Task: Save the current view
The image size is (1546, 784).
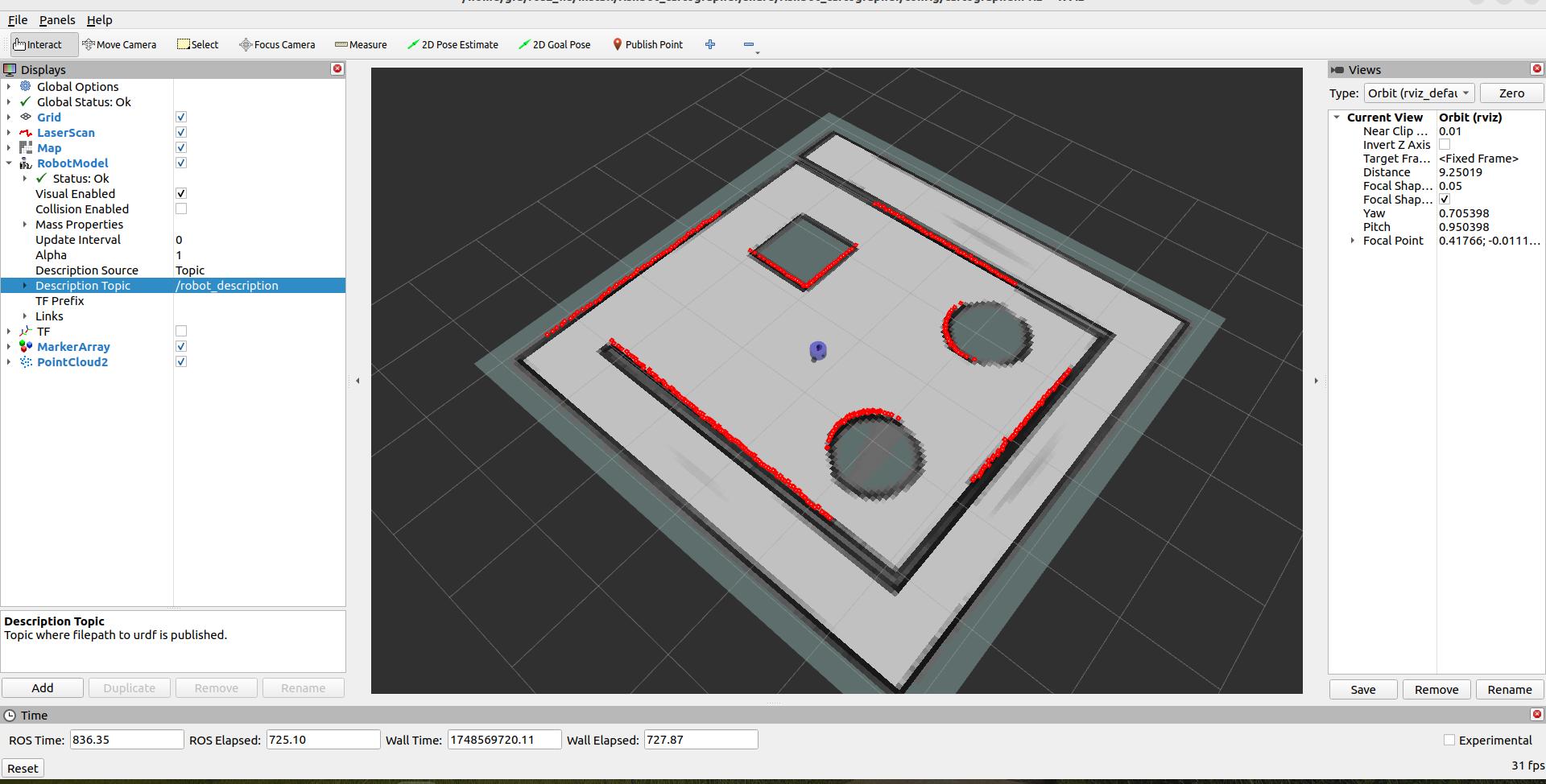Action: (x=1363, y=690)
